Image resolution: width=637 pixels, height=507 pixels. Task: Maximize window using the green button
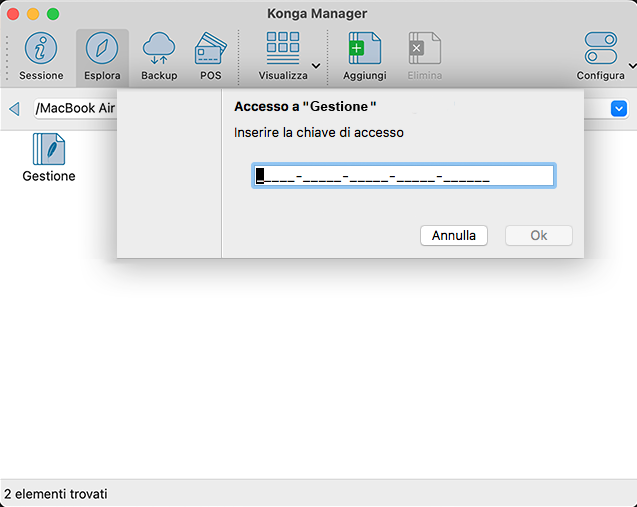53,14
